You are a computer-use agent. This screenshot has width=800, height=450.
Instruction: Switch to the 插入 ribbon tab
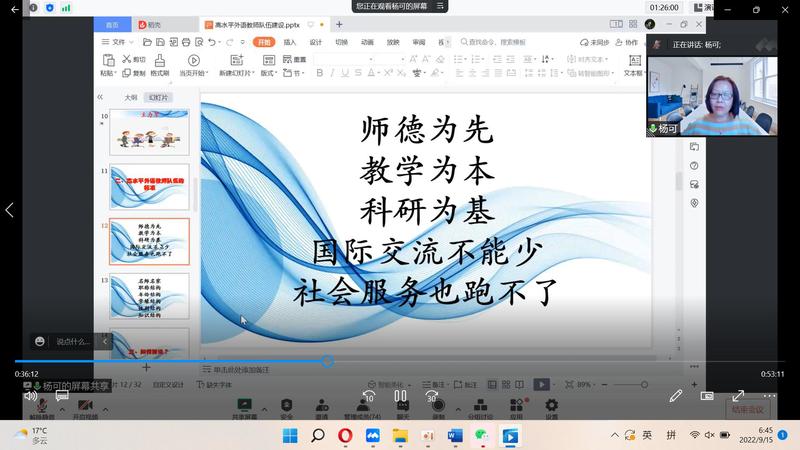pos(290,43)
